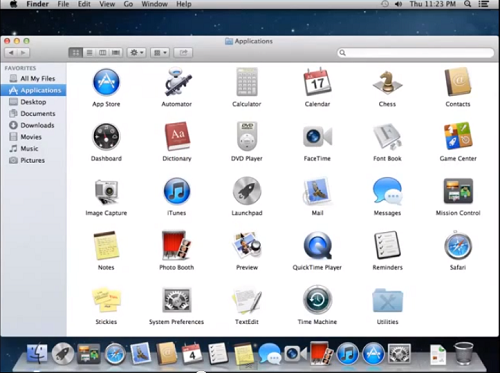500x373 pixels.
Task: Select Pictures in the sidebar
Action: (x=33, y=160)
